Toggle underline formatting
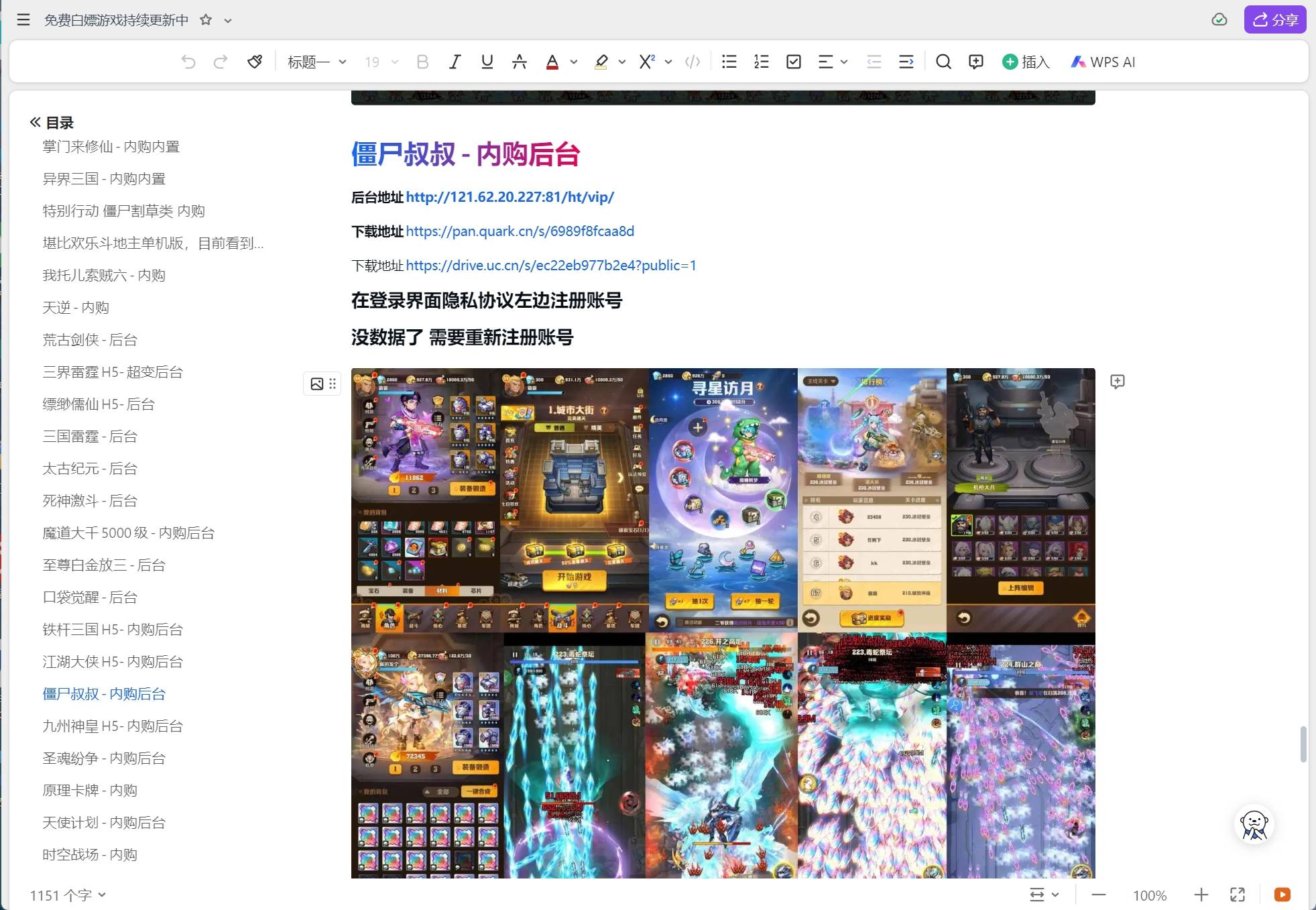The width and height of the screenshot is (1316, 910). pyautogui.click(x=487, y=62)
